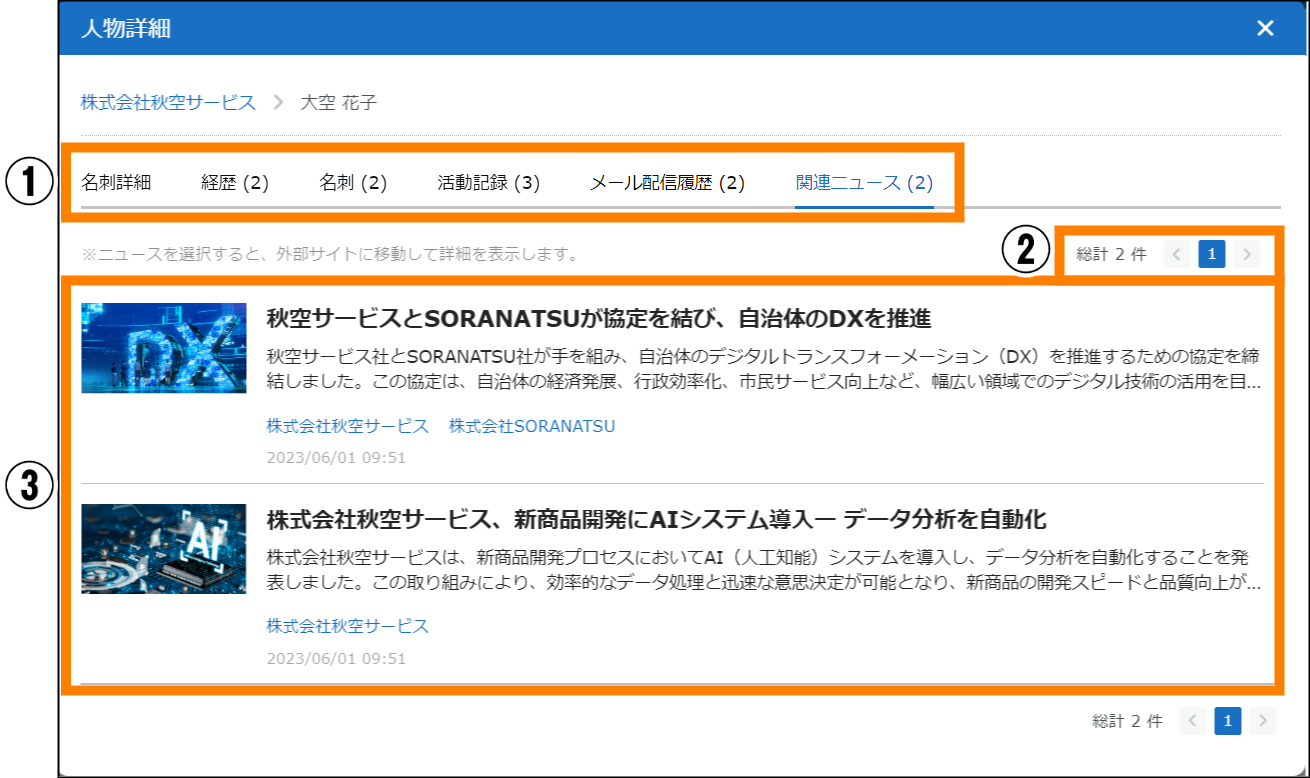Show the メール配信履歴 (2) tab
Image resolution: width=1310 pixels, height=778 pixels.
tap(667, 183)
